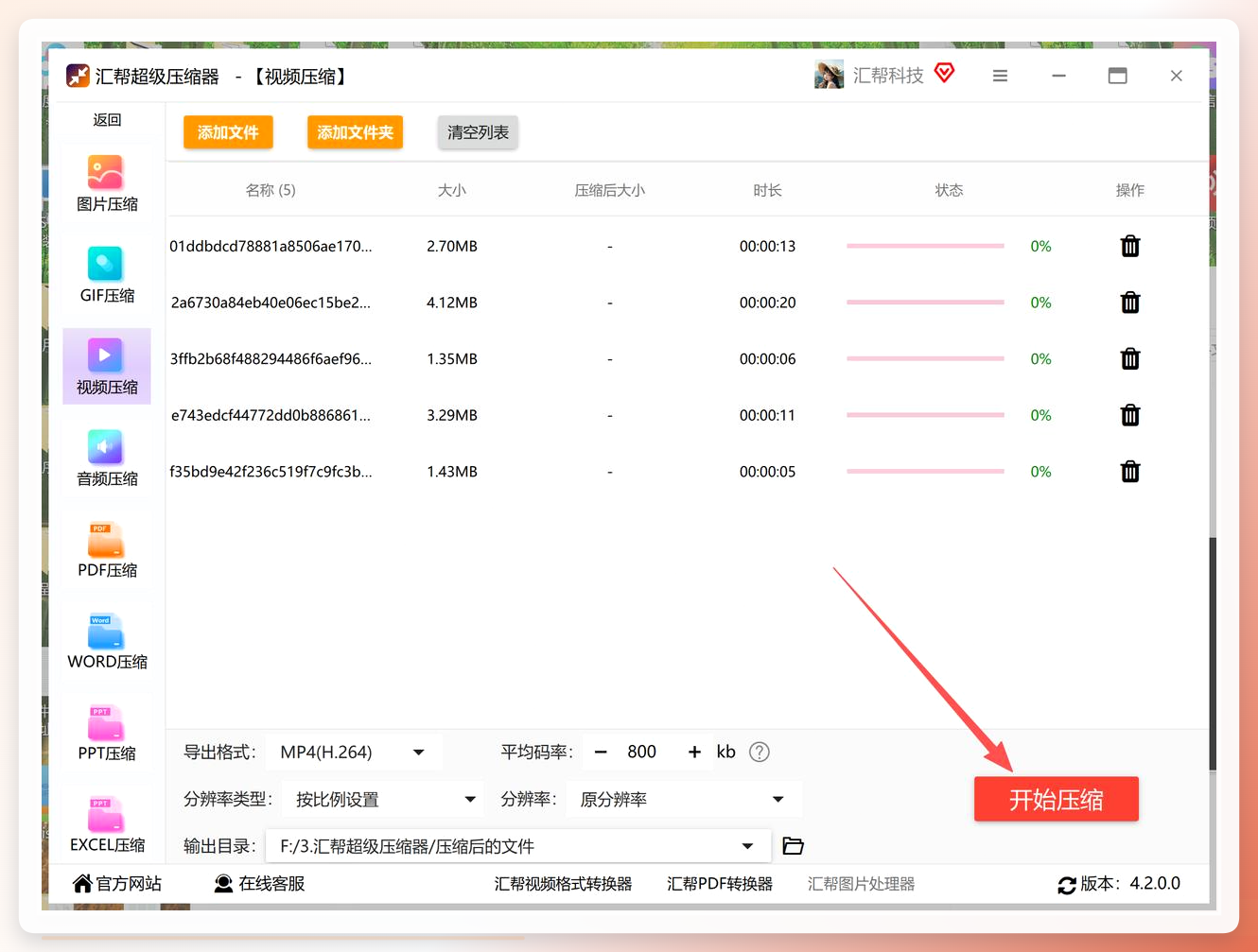Screen dimensions: 1258x952
Task: Open the 图片压缩 image compression tool
Action: [x=107, y=184]
